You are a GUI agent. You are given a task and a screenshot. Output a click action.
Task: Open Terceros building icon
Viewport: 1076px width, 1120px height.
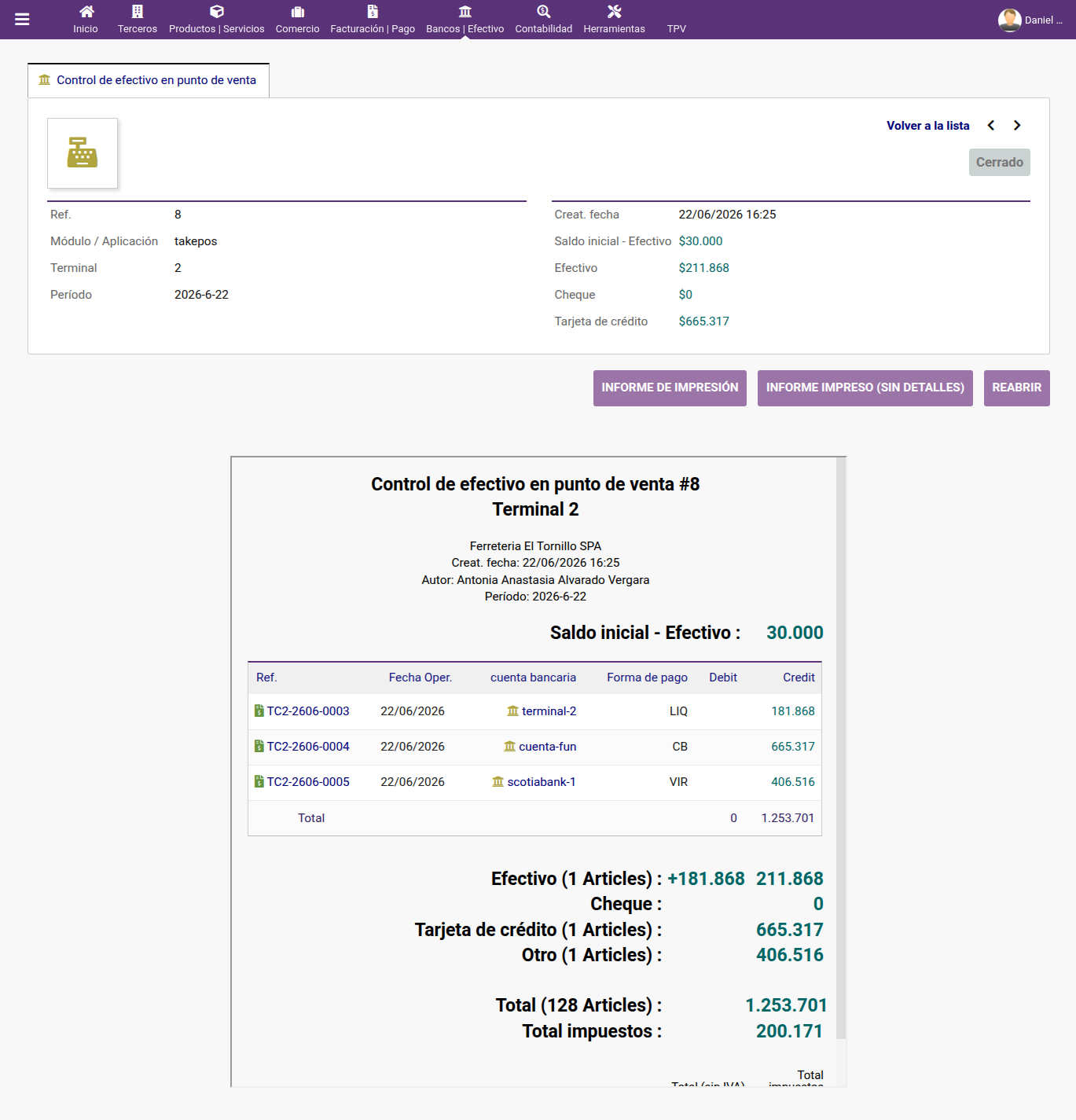(x=138, y=11)
